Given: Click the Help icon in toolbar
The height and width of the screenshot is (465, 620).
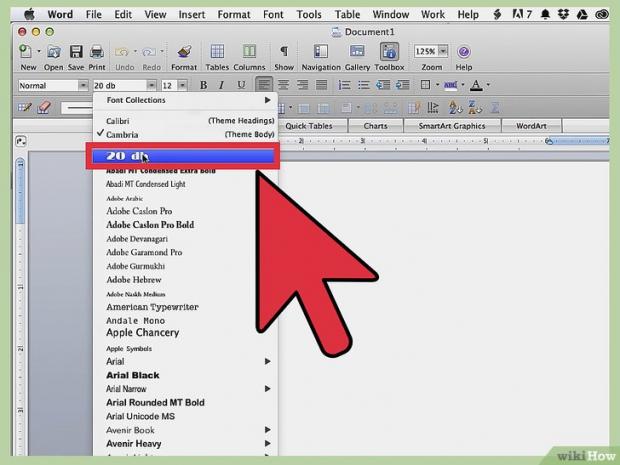Looking at the screenshot, I should click(x=463, y=52).
